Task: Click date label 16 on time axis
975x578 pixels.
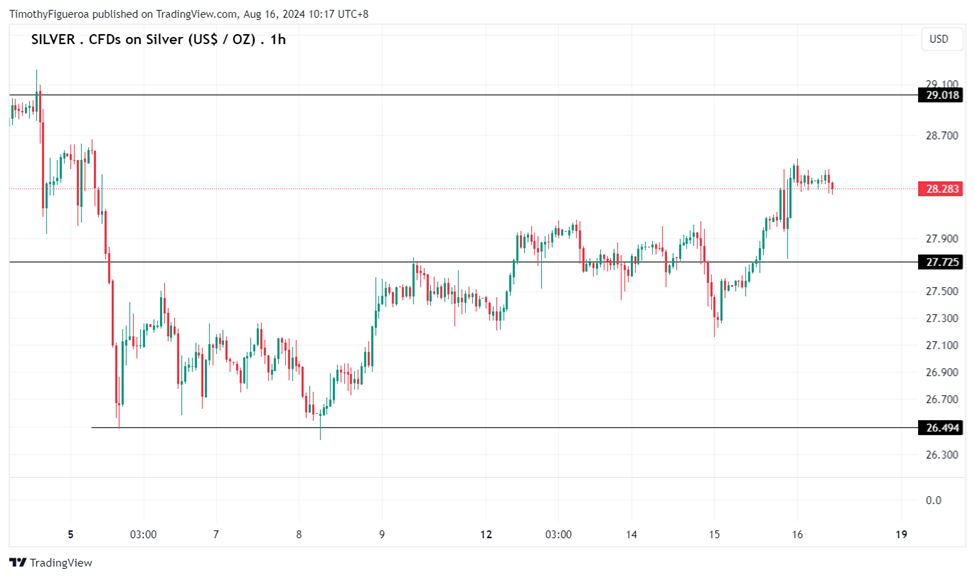Action: (797, 535)
